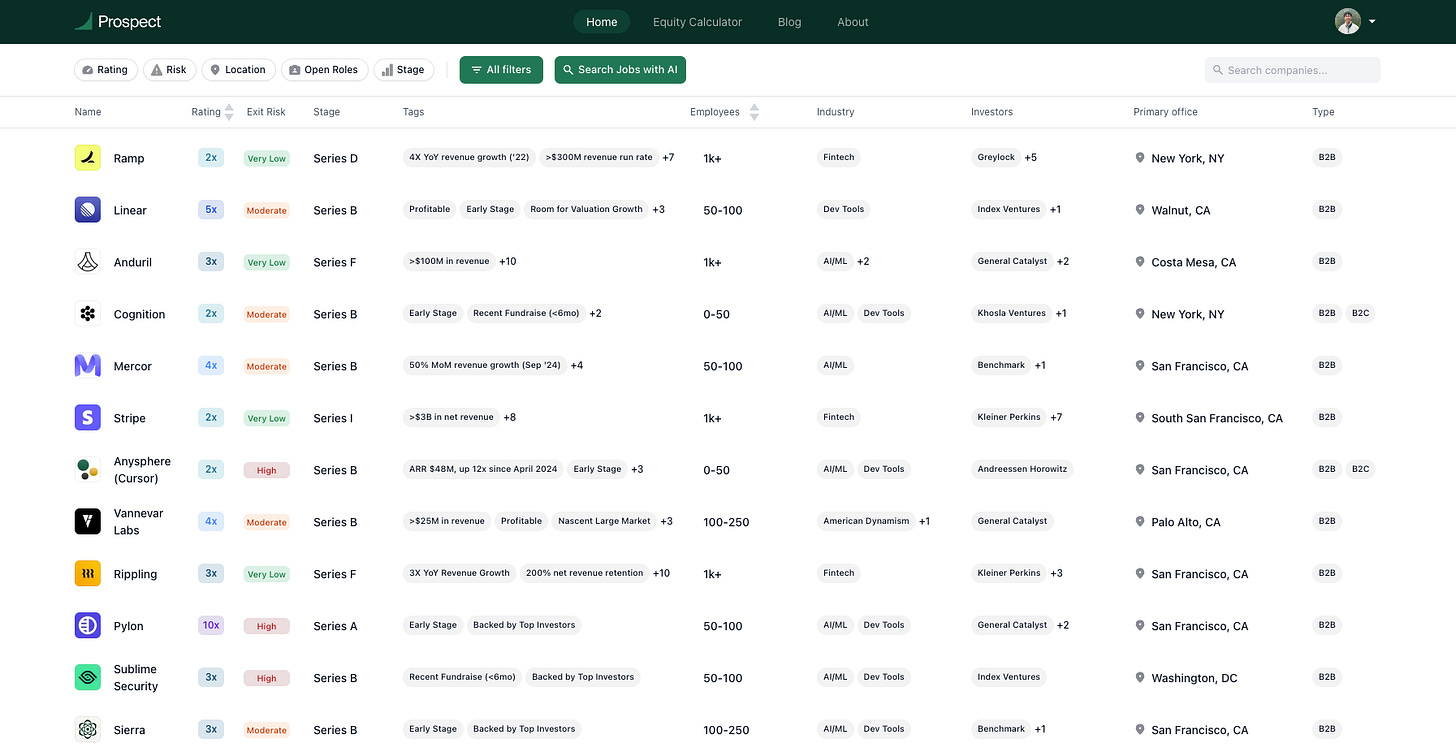Open the Location filter chip
This screenshot has width=1456, height=748.
coord(238,70)
